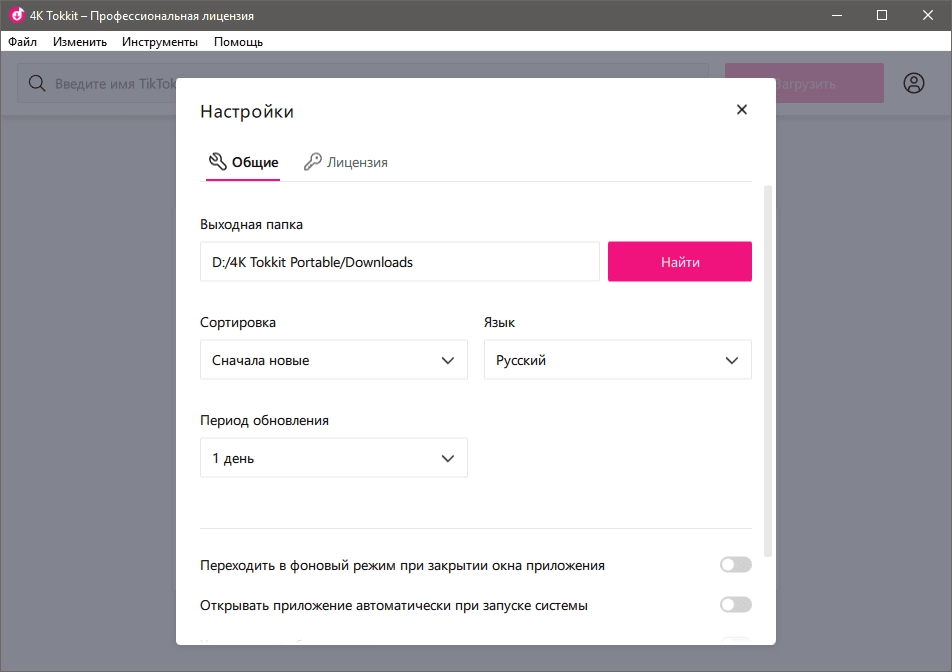This screenshot has width=952, height=672.
Task: Open the Язык language dropdown
Action: pyautogui.click(x=617, y=360)
